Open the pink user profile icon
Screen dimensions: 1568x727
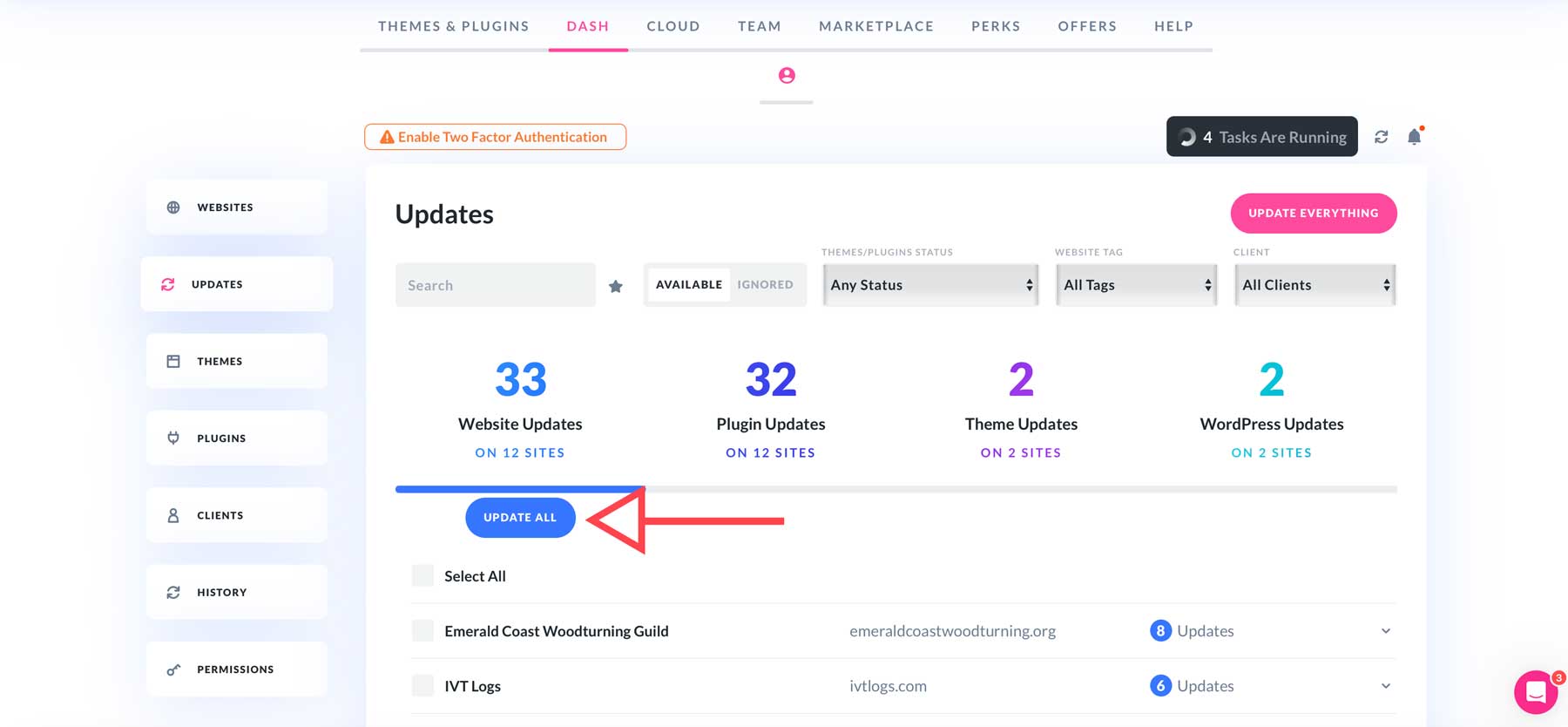tap(787, 76)
